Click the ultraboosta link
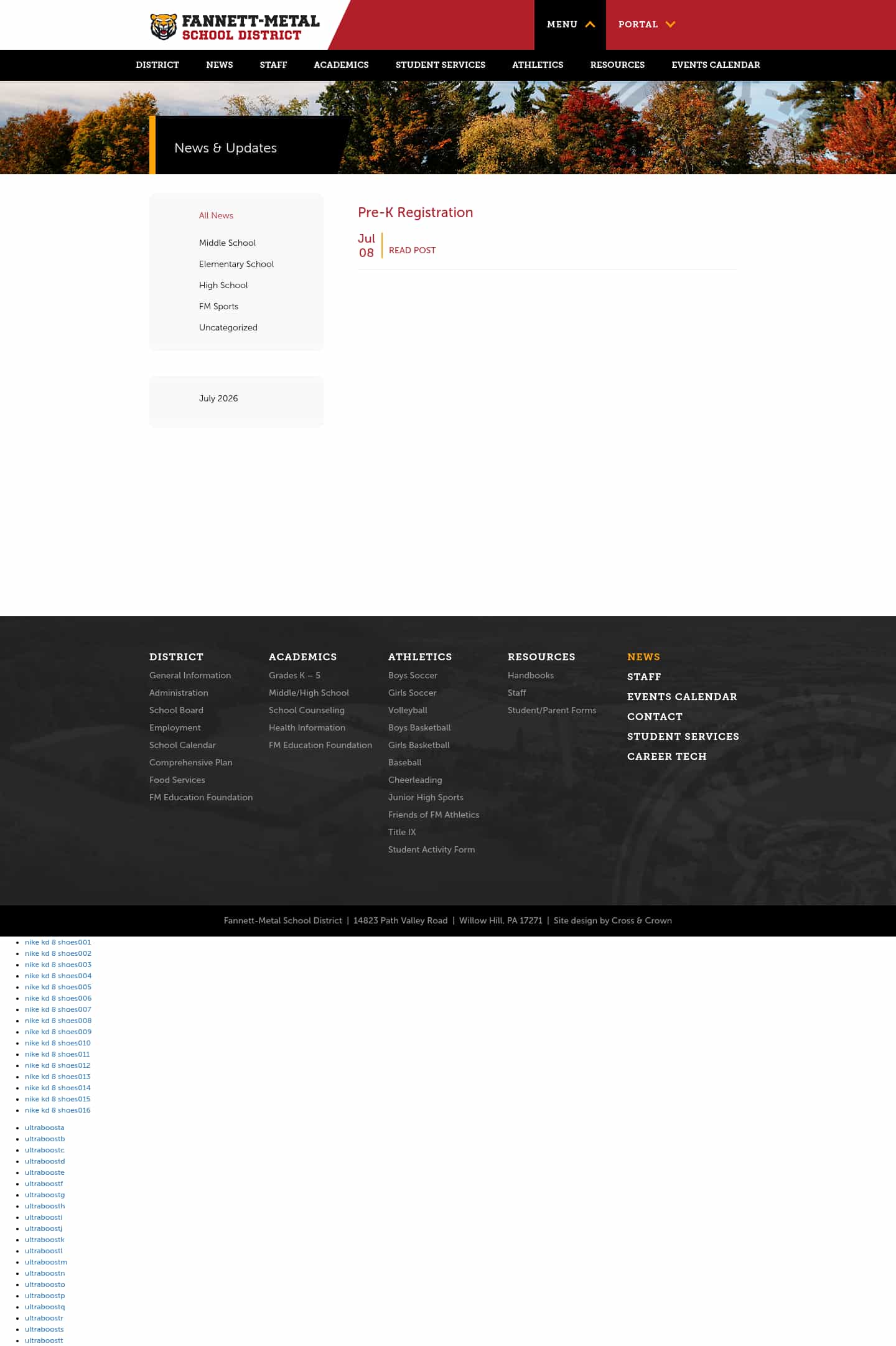The height and width of the screenshot is (1346, 896). click(x=44, y=1128)
